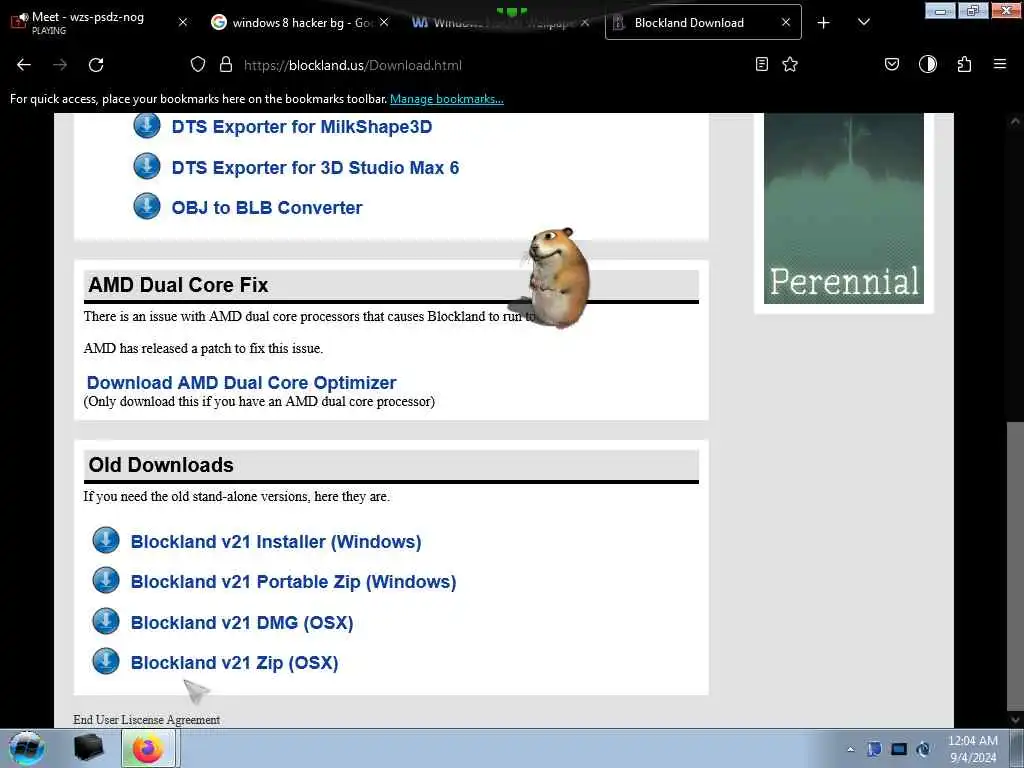Open DTS Exporter for MilkShape3D link
The width and height of the screenshot is (1024, 768).
302,127
